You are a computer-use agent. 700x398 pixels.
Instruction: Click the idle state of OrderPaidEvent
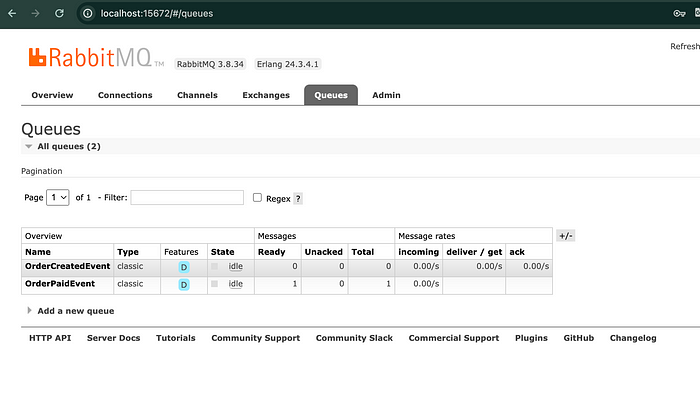(236, 284)
